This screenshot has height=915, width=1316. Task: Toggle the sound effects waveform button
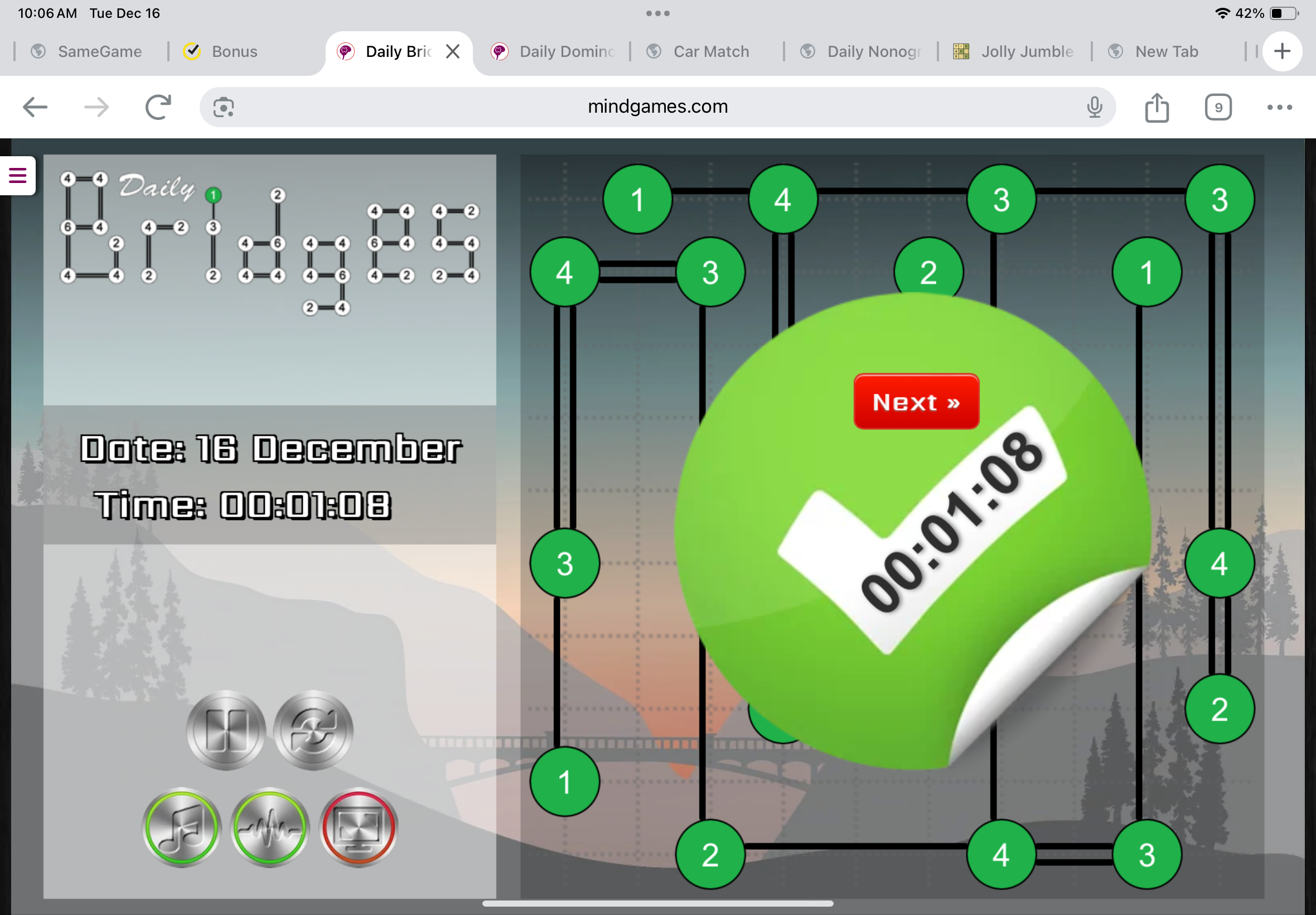point(270,828)
